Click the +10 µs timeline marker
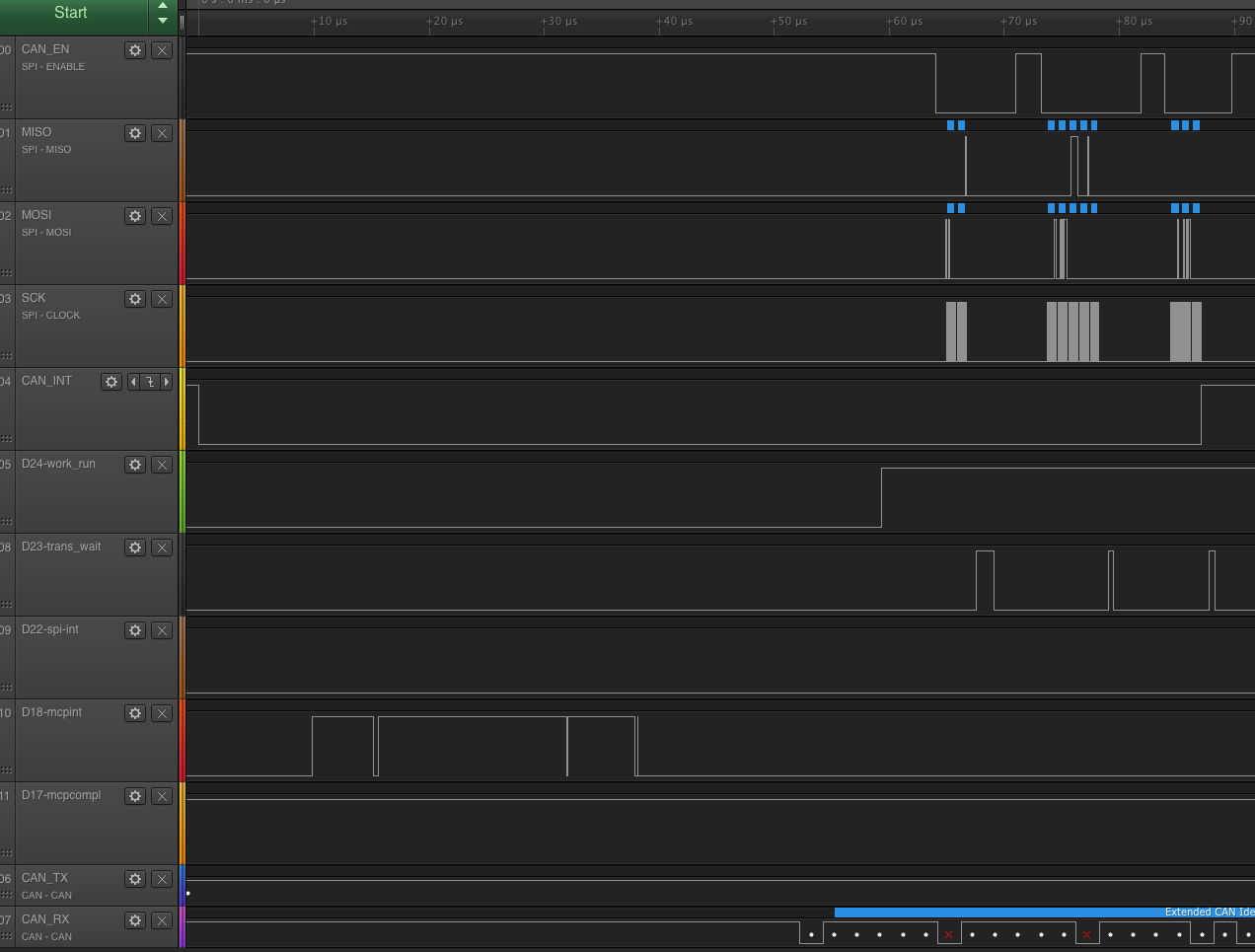The width and height of the screenshot is (1255, 952). 330,22
